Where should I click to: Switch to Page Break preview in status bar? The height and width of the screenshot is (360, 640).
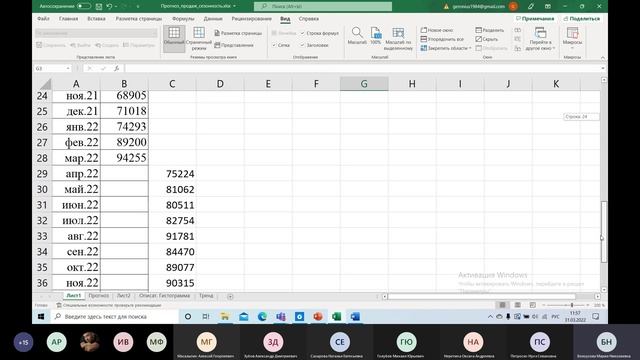533,305
